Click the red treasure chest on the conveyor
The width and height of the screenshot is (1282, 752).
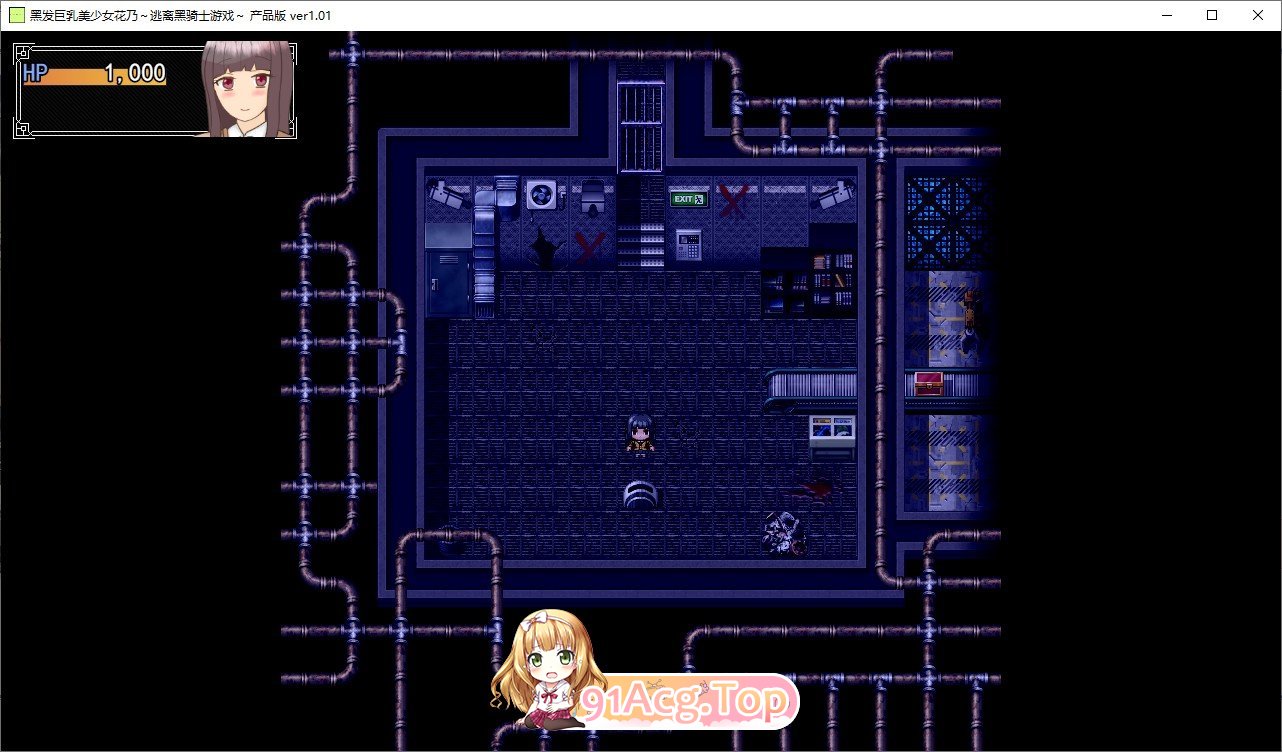[x=929, y=383]
